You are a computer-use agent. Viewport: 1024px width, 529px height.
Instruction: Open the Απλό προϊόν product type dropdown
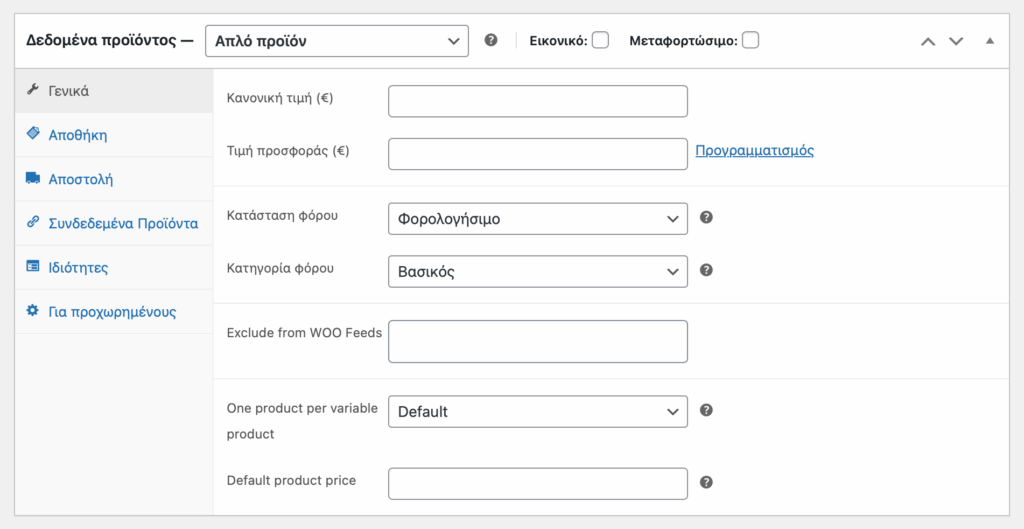click(337, 41)
